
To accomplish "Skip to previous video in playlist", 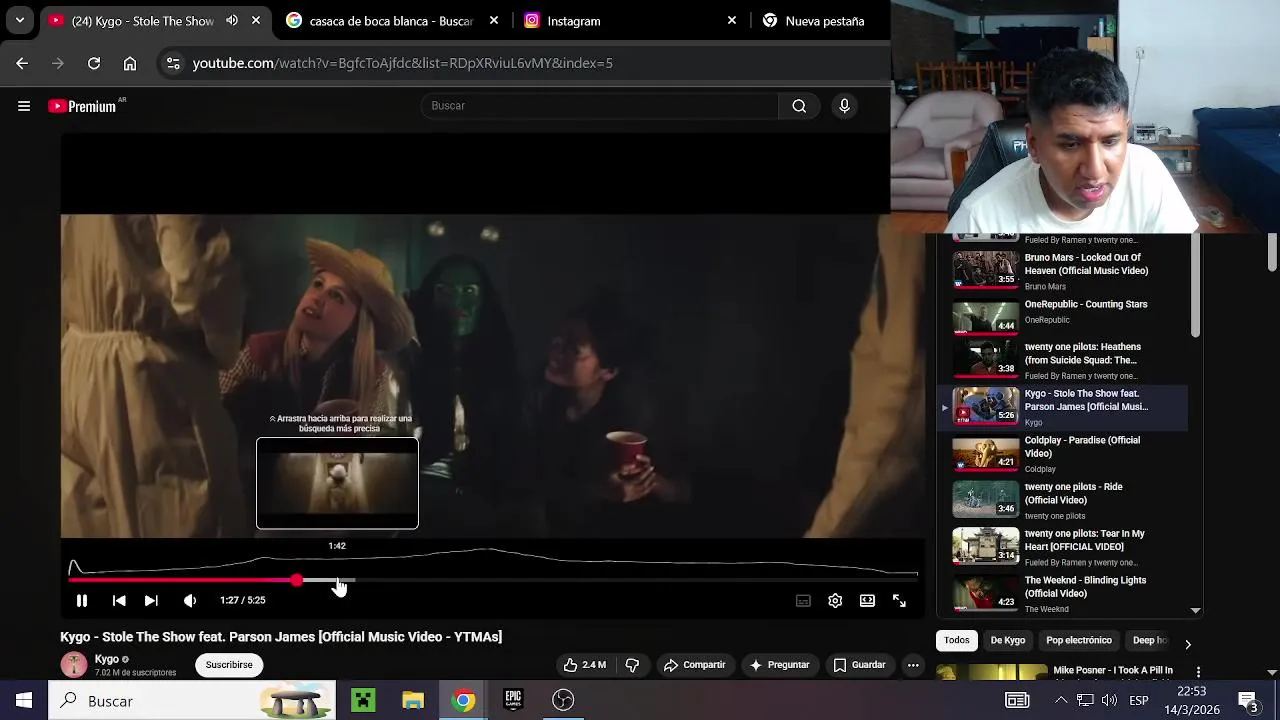I will click(119, 600).
